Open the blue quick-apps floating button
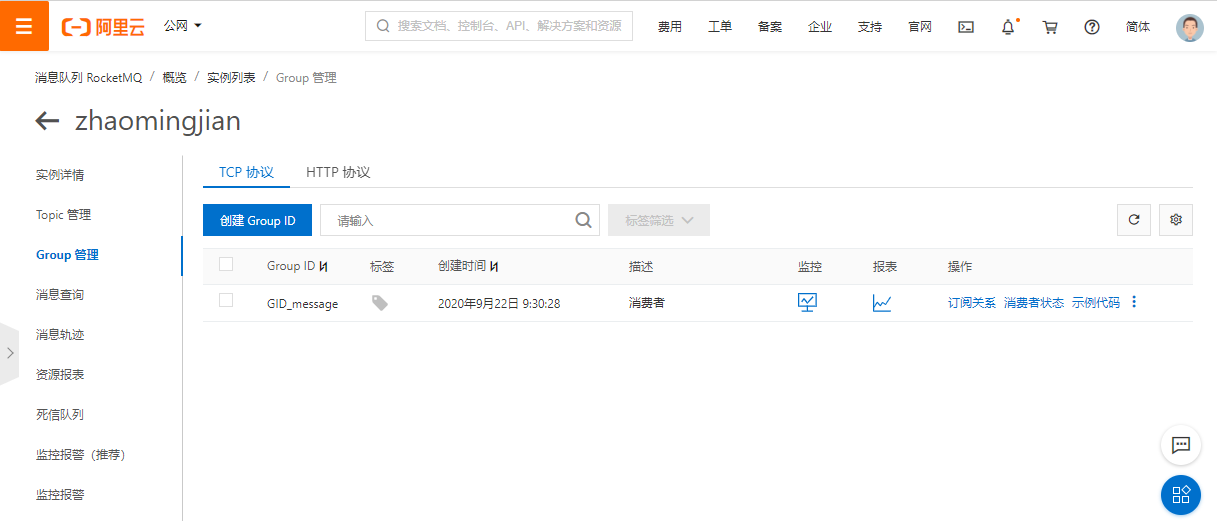 [1181, 495]
